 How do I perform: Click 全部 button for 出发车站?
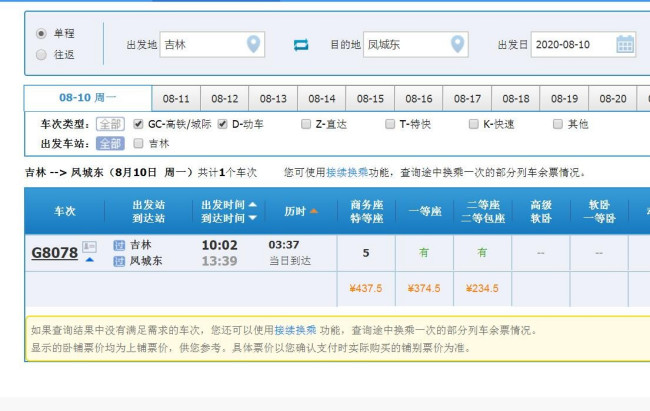tap(110, 143)
